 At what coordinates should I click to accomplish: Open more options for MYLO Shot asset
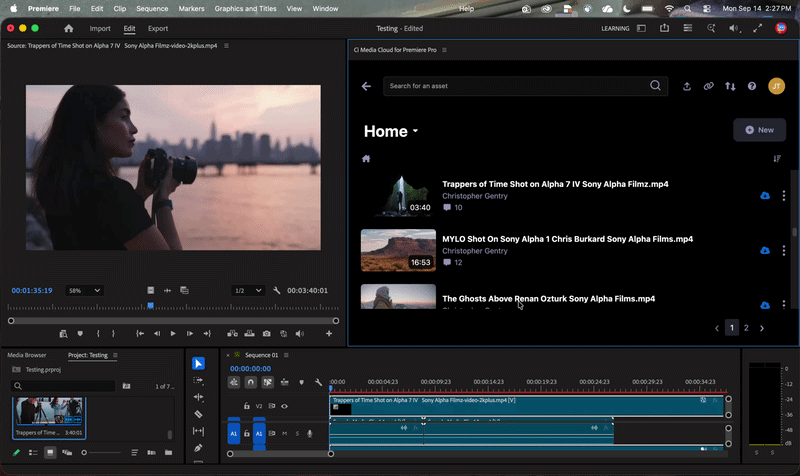click(x=784, y=250)
